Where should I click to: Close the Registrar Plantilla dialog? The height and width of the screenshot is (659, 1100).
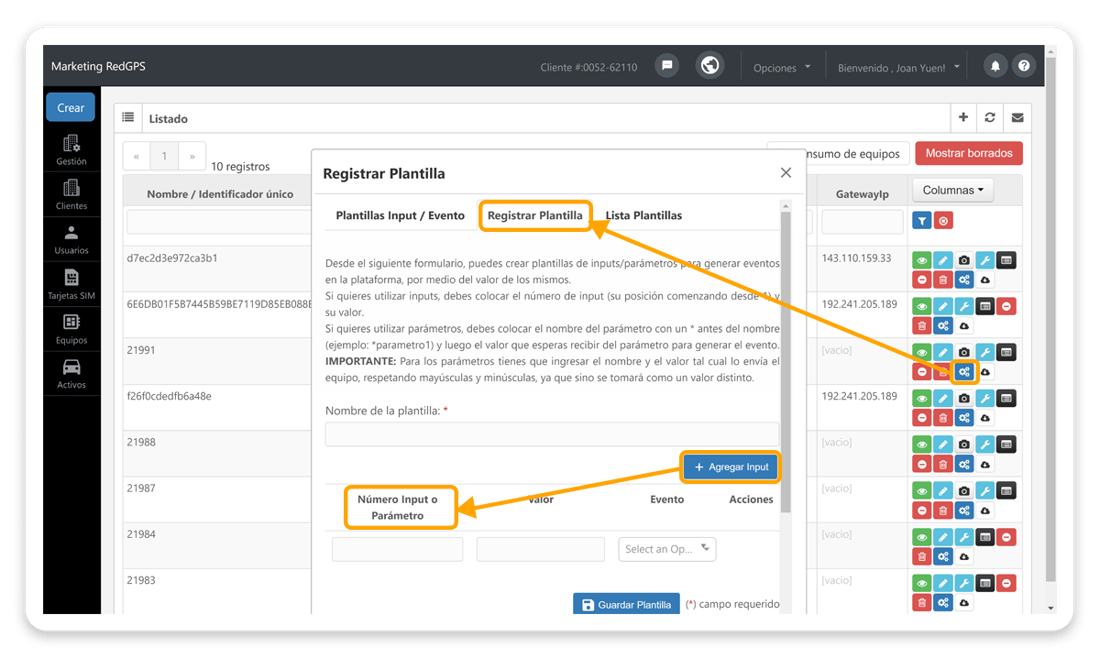coord(786,173)
